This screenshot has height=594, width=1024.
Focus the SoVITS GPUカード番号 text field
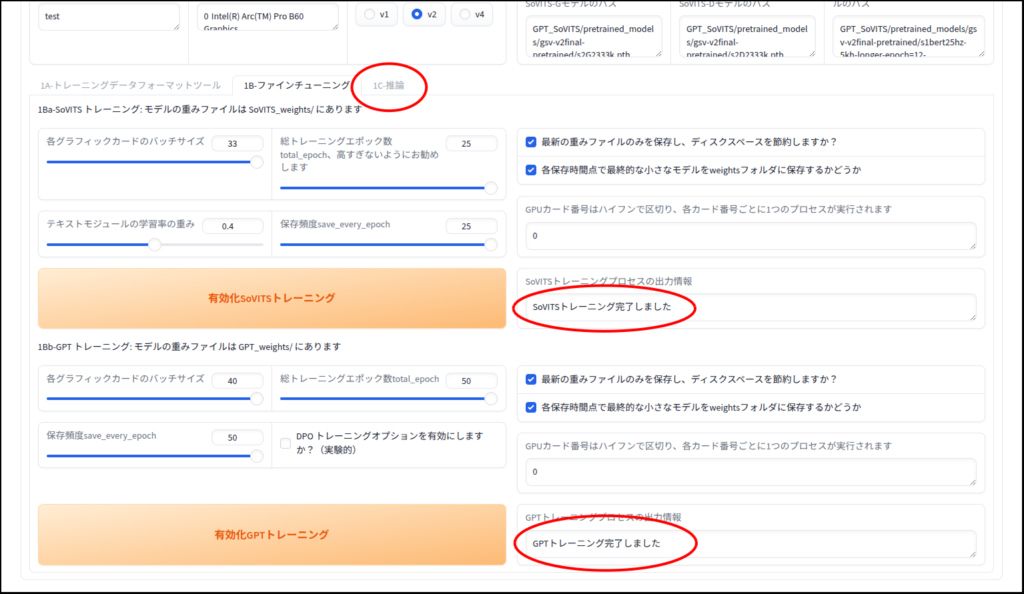(x=750, y=236)
